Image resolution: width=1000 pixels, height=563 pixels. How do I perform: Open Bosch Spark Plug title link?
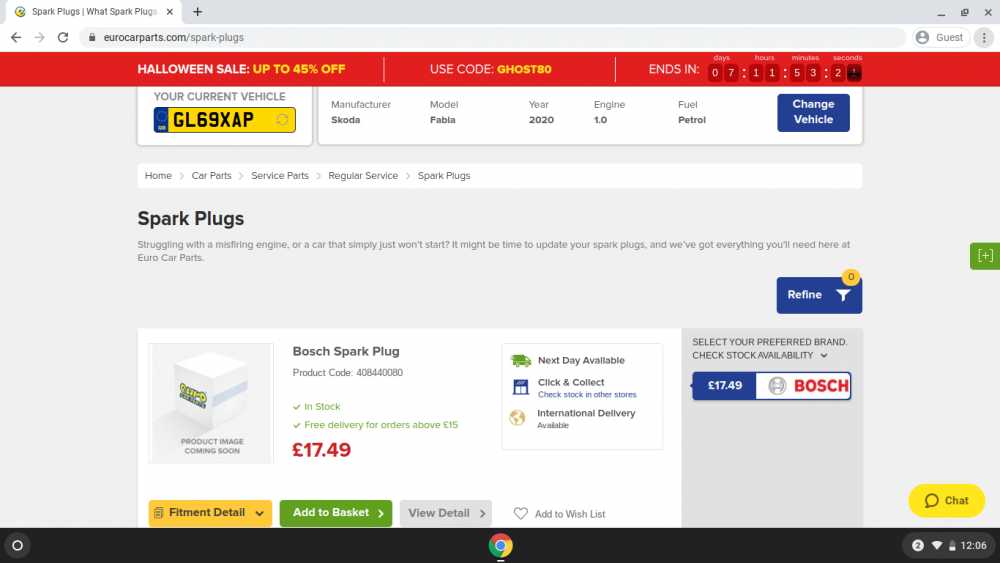point(346,351)
